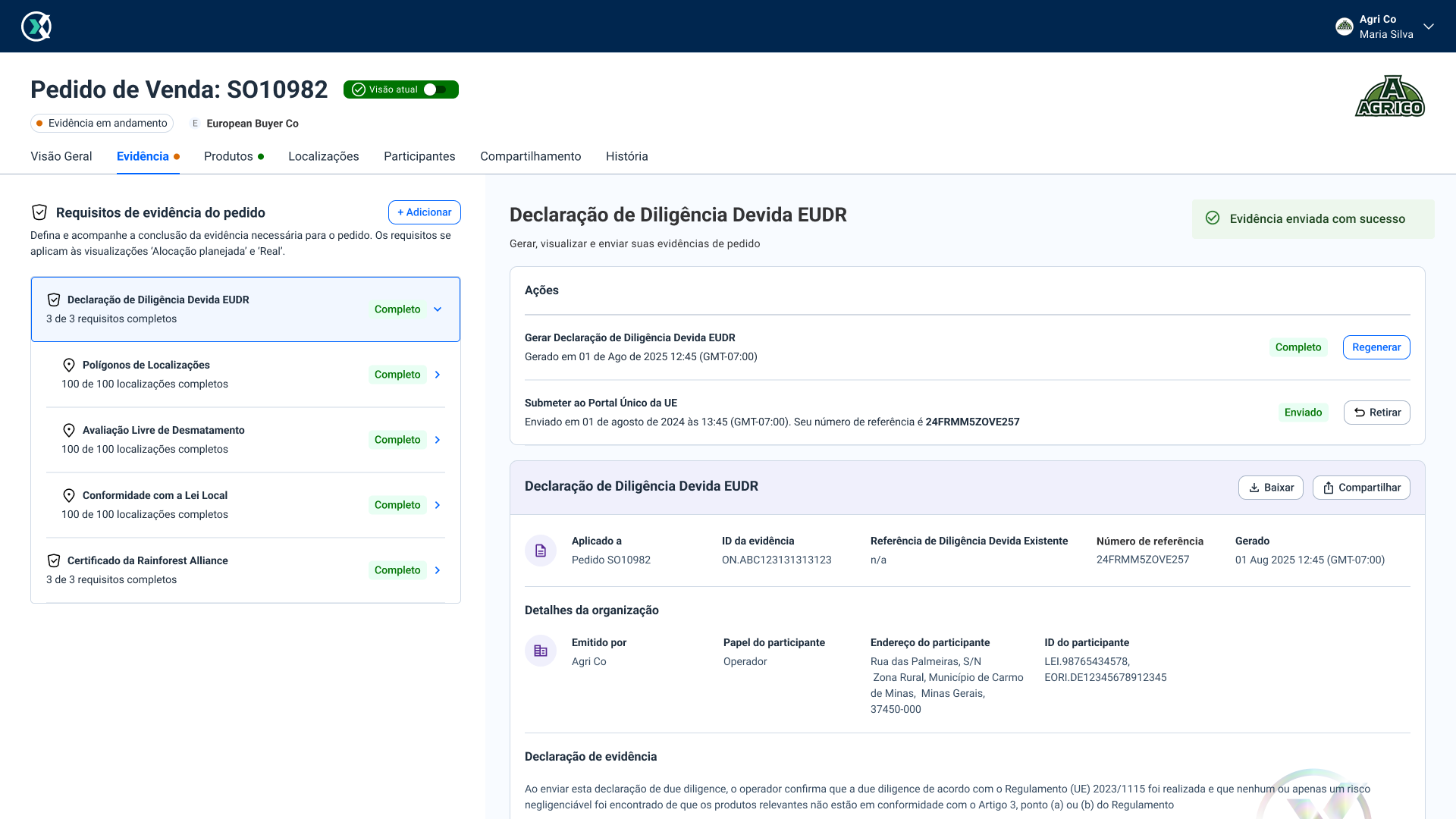Click shield icon of Declaração de Diligência row
The width and height of the screenshot is (1456, 819).
(54, 300)
